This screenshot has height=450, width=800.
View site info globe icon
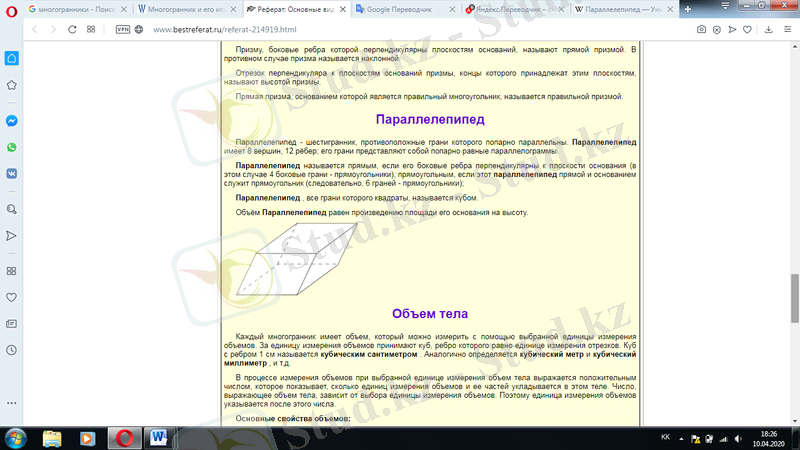pyautogui.click(x=139, y=30)
